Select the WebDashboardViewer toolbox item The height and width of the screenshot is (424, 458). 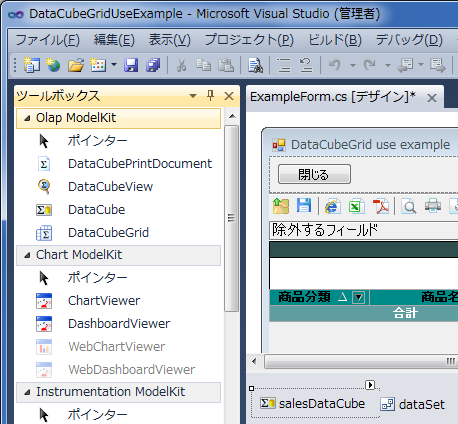pyautogui.click(x=118, y=370)
